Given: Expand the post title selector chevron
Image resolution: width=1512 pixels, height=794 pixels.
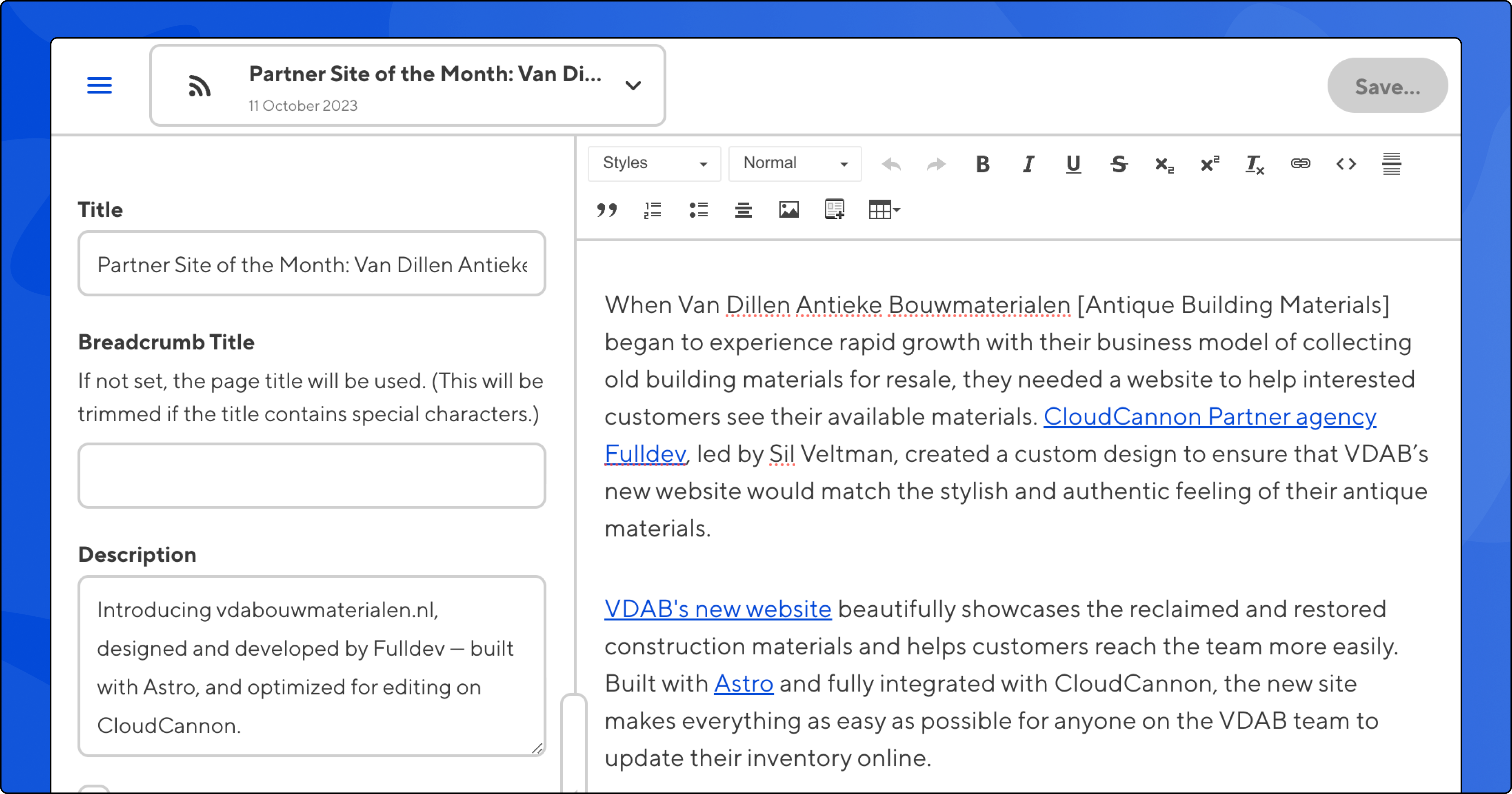Looking at the screenshot, I should coord(633,86).
